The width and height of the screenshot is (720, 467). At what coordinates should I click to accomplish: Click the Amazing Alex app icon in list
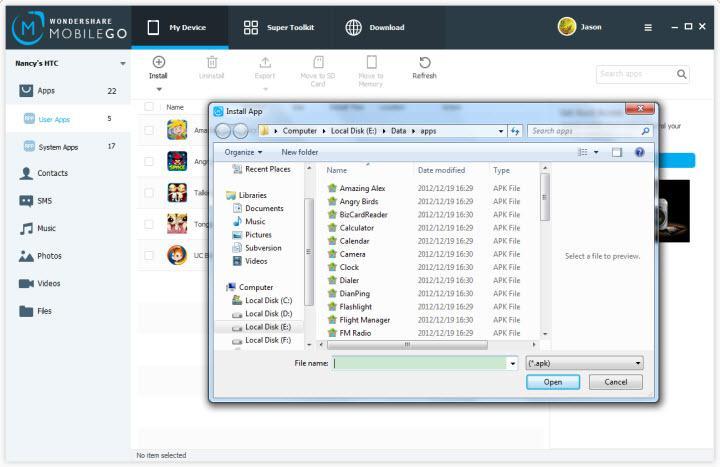coord(177,130)
